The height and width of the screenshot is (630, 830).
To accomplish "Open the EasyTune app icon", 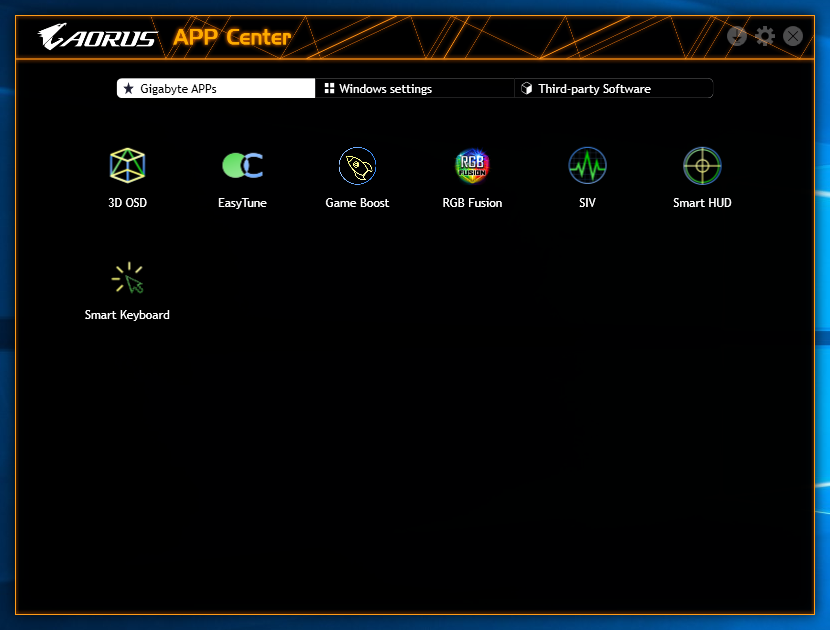I will pos(242,166).
